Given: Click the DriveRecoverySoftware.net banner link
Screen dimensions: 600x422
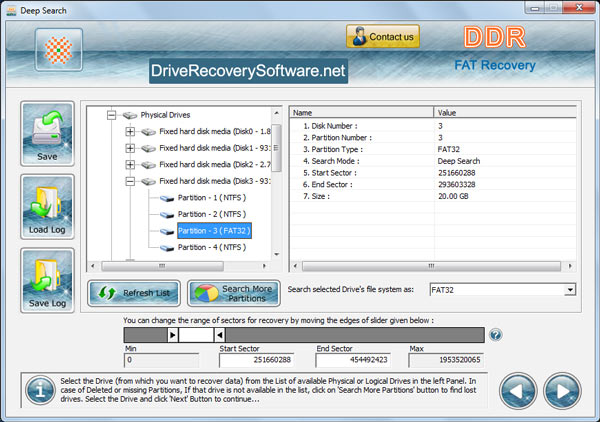Looking at the screenshot, I should [248, 71].
